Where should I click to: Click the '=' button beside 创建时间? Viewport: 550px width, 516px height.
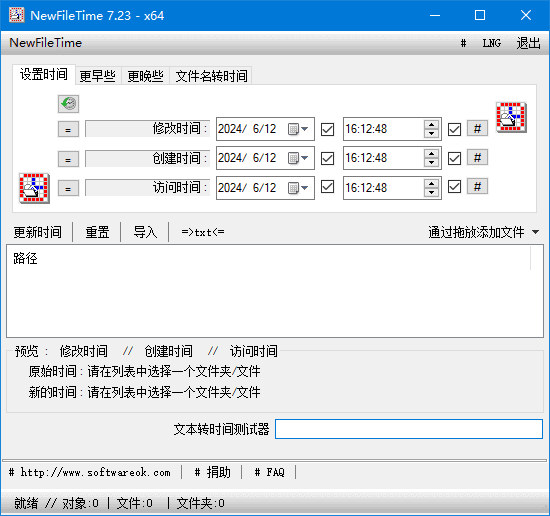point(68,159)
